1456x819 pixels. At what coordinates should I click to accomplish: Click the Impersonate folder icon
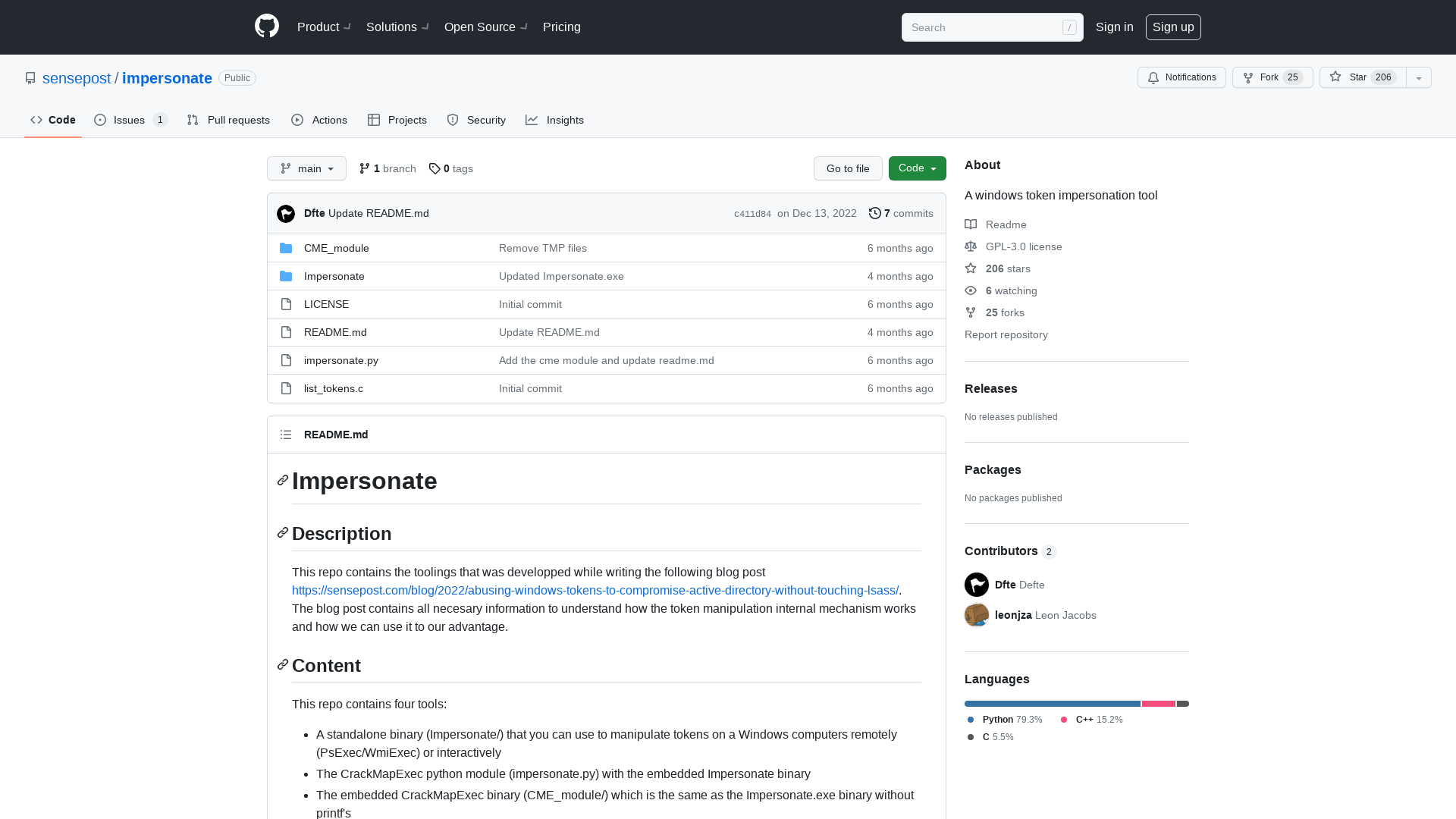click(x=286, y=276)
